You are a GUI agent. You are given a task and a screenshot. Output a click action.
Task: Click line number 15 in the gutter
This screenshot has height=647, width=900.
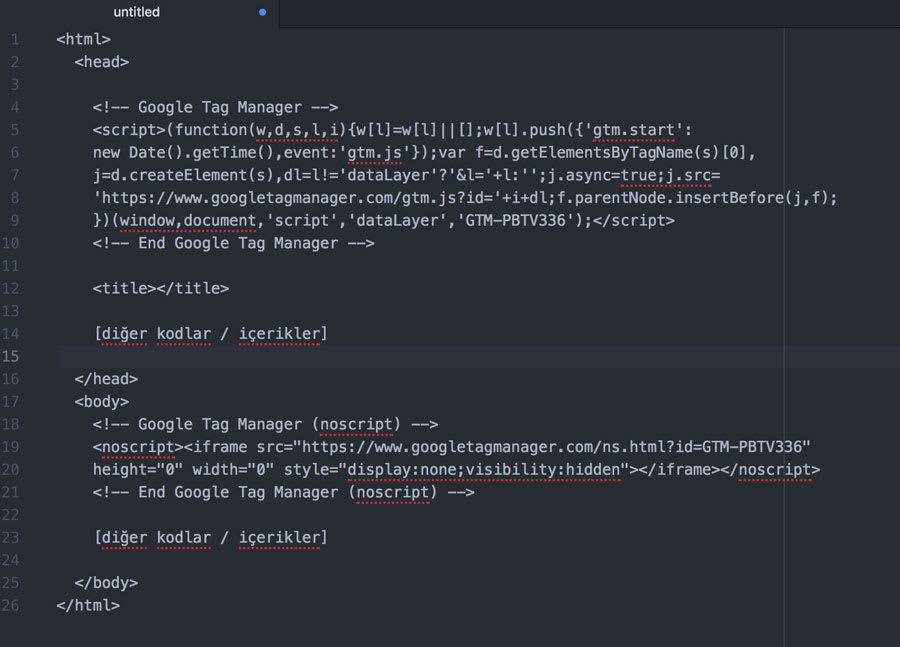11,357
